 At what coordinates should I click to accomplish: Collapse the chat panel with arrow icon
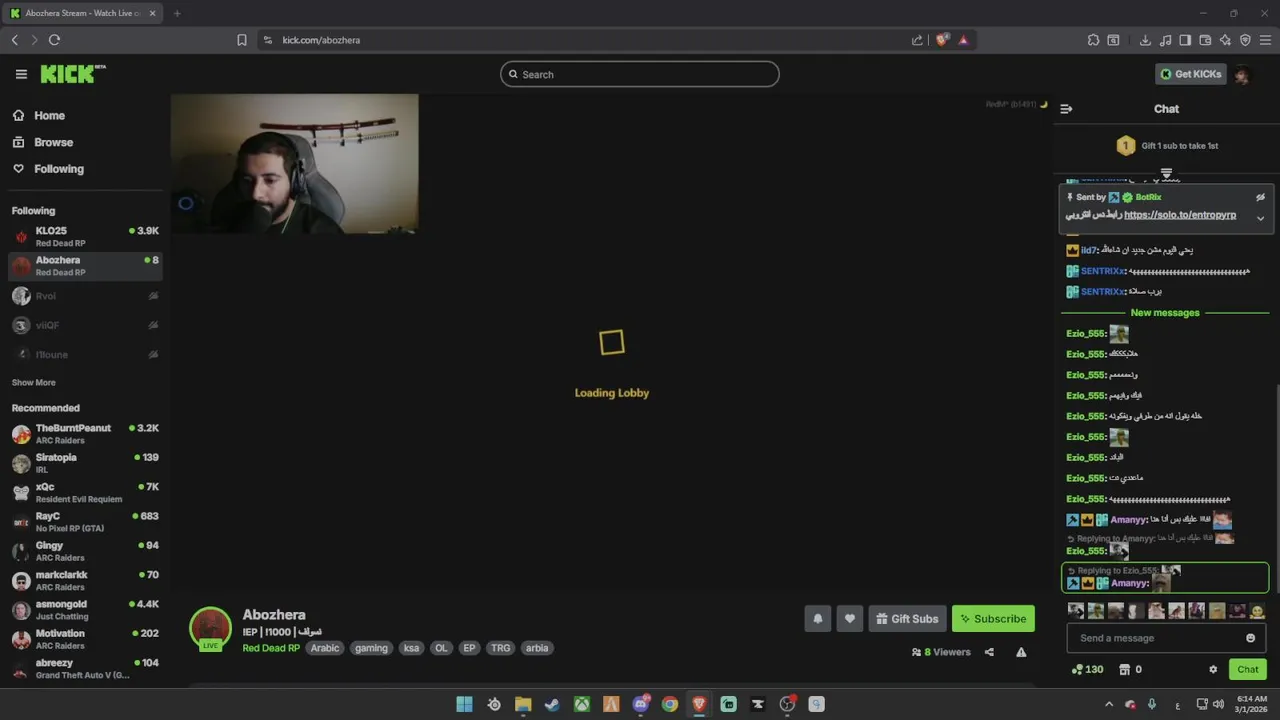pos(1066,109)
